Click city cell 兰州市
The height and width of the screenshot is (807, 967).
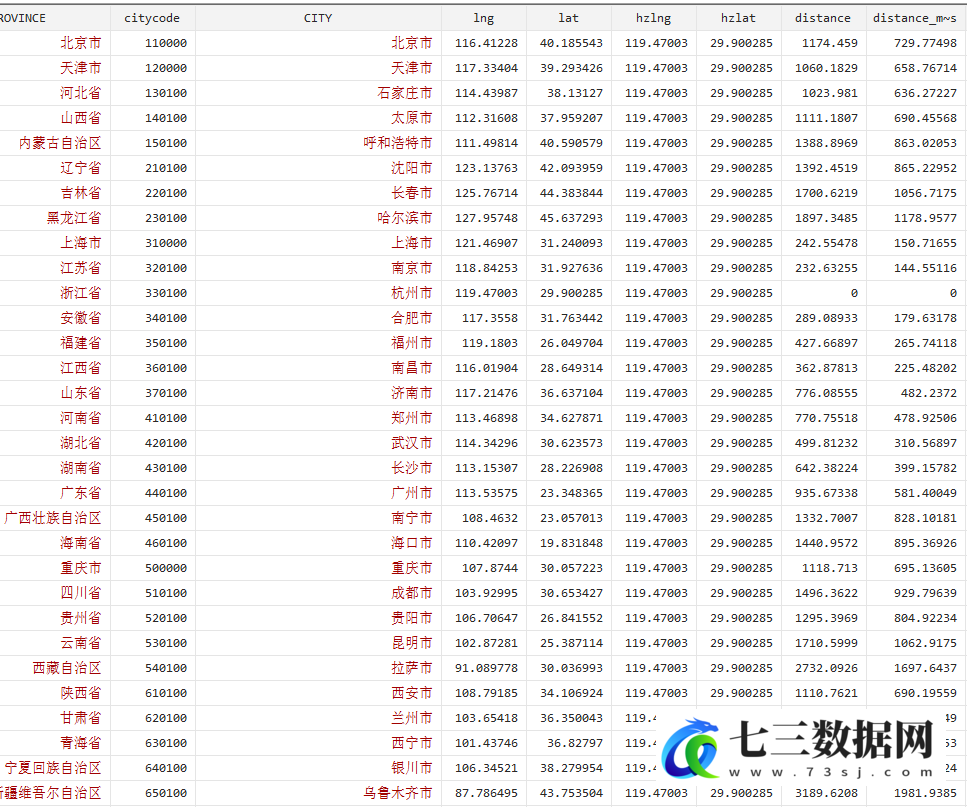[x=412, y=718]
